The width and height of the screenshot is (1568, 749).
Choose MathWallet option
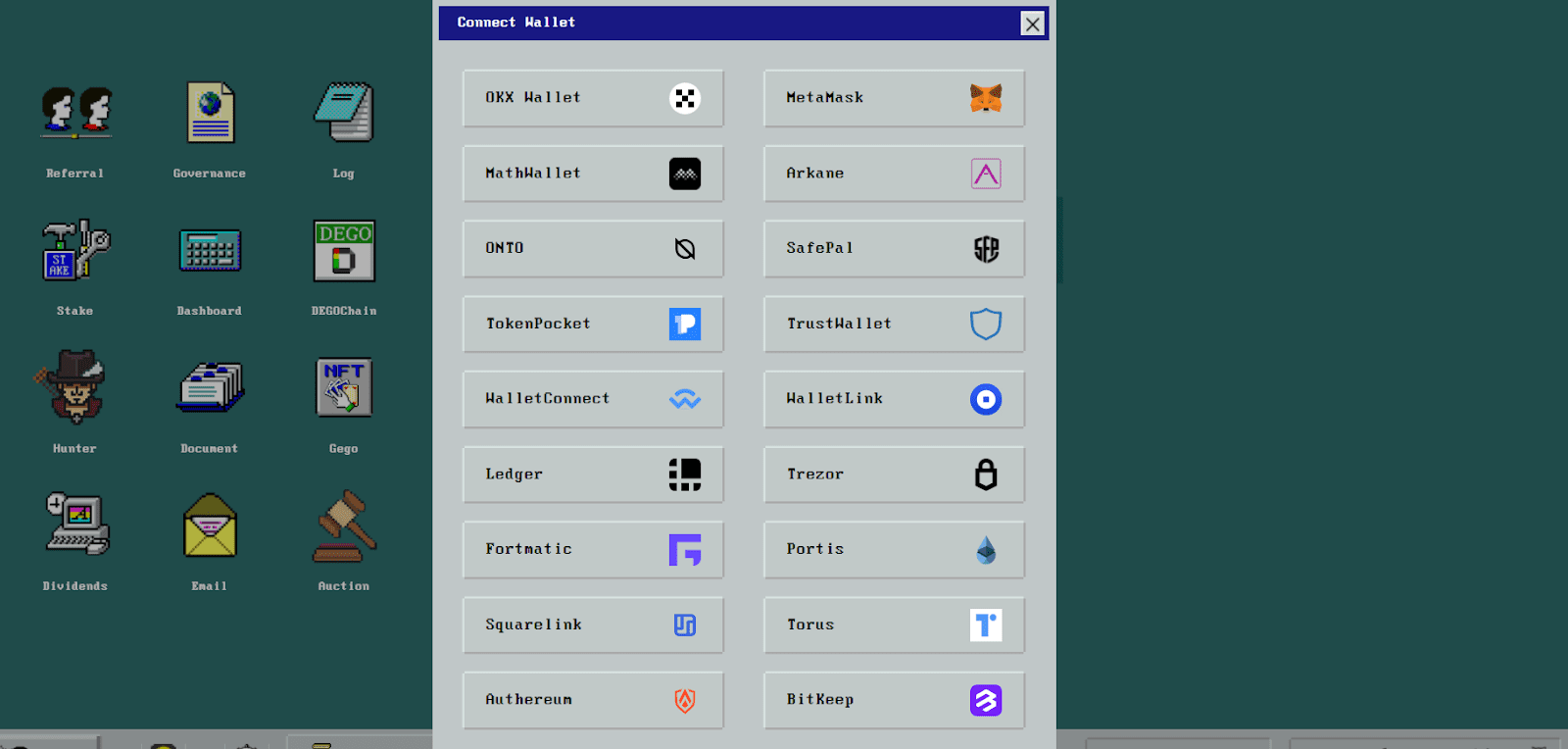tap(593, 174)
